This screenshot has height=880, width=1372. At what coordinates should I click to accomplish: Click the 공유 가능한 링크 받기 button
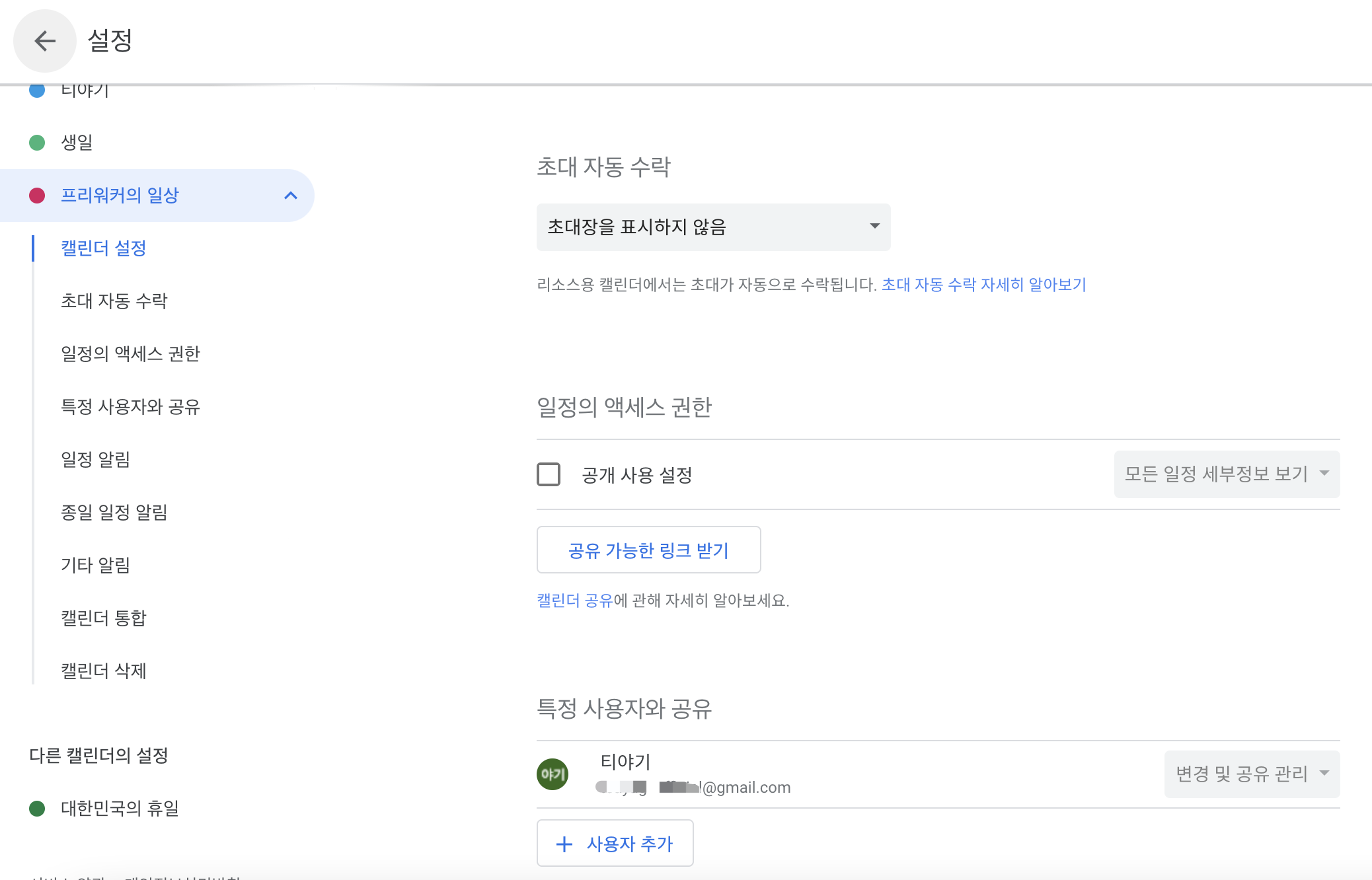pos(648,550)
